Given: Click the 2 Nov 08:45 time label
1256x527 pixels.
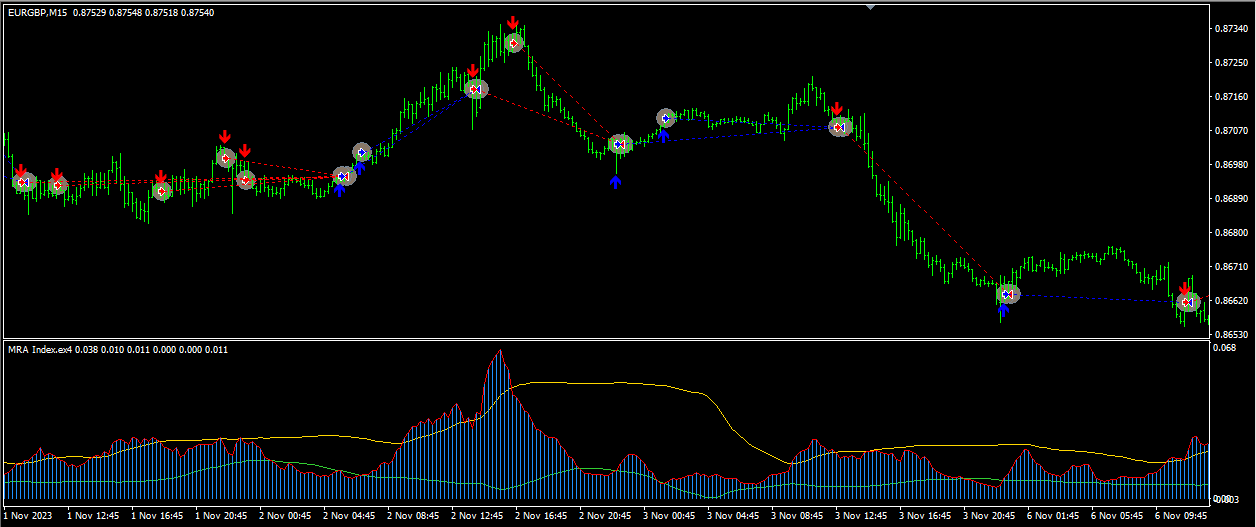Looking at the screenshot, I should coord(413,516).
